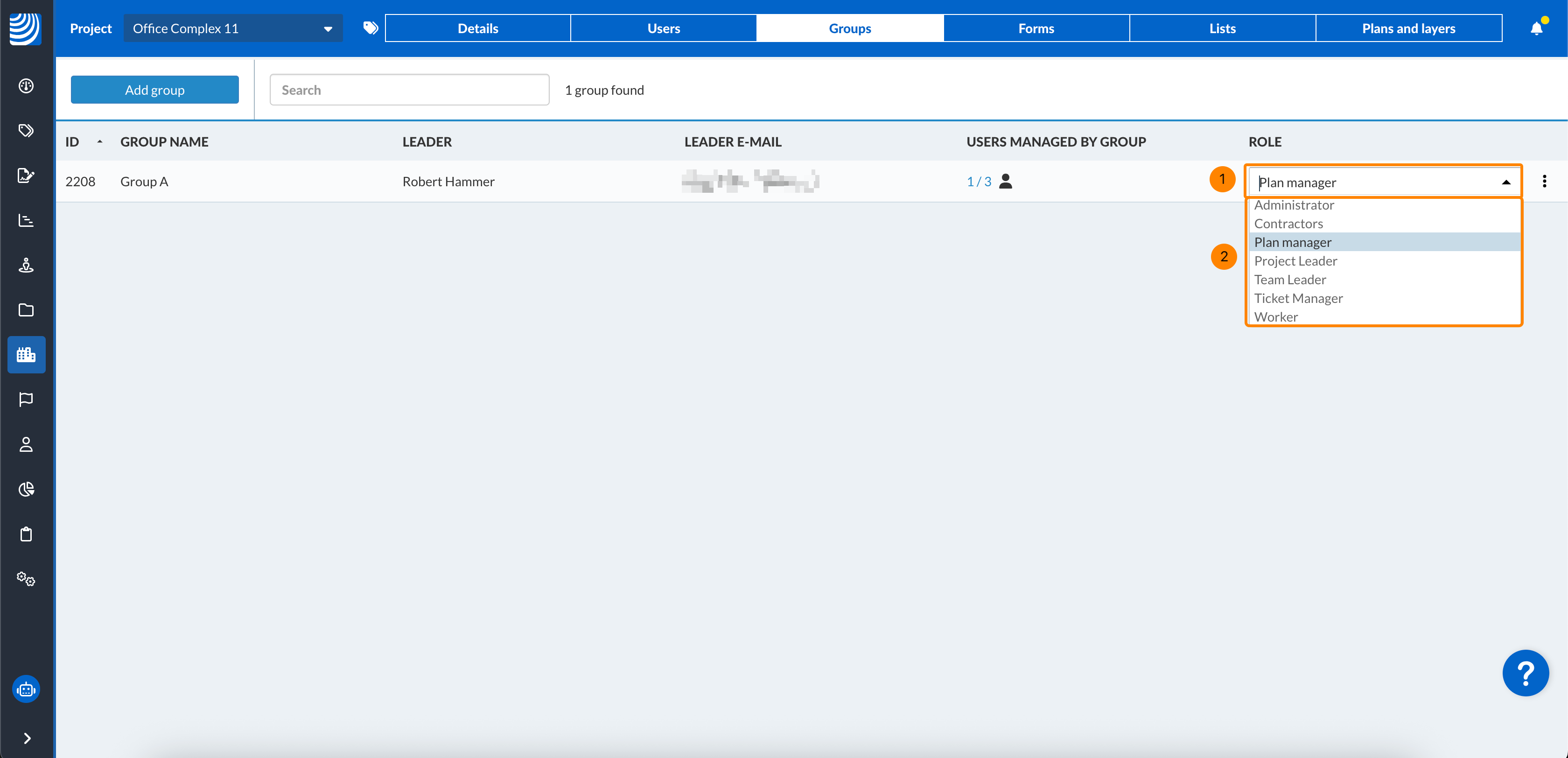The image size is (1568, 758).
Task: Click the tags icon in left sidebar
Action: pyautogui.click(x=26, y=130)
